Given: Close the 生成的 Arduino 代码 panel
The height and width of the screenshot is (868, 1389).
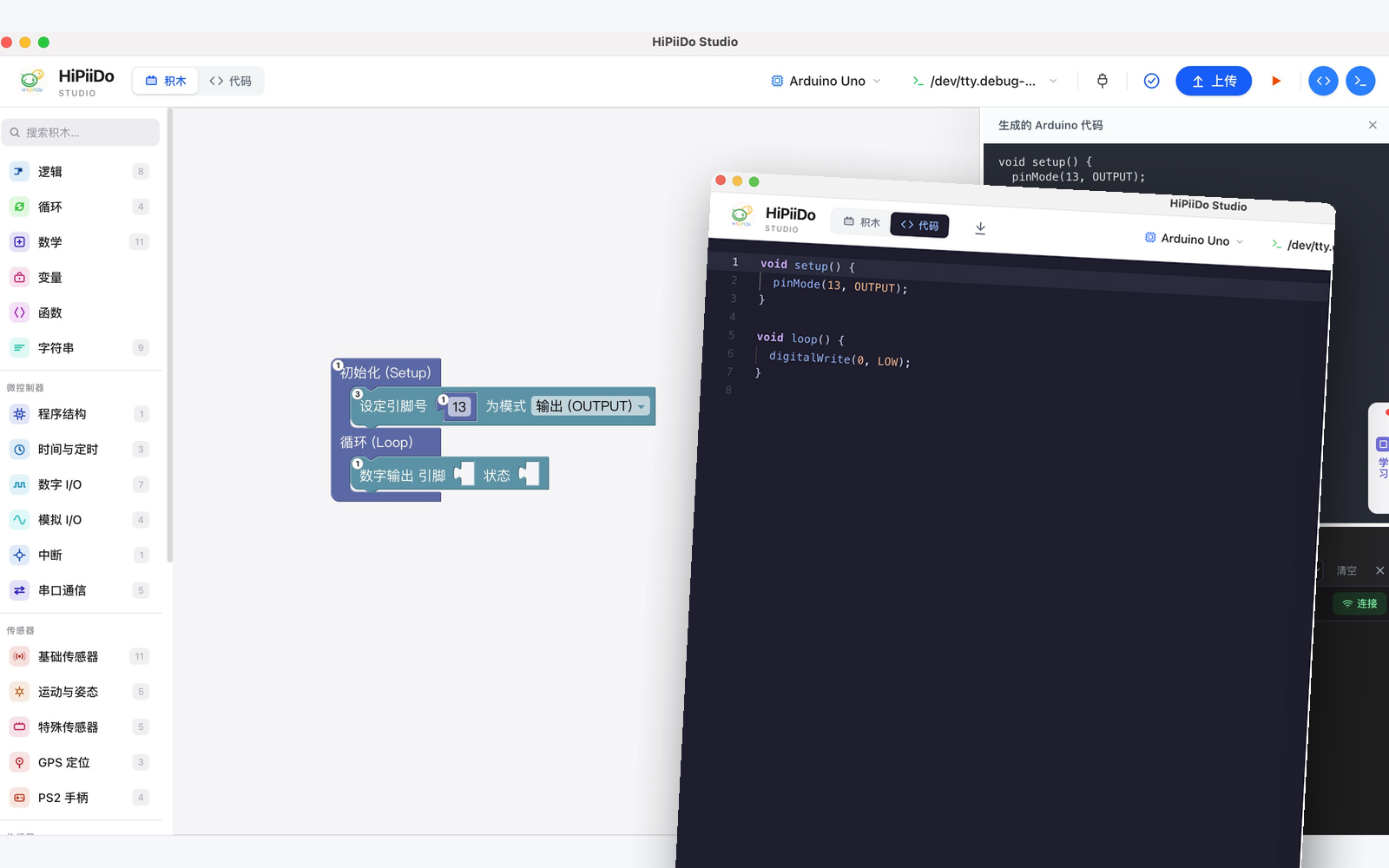Looking at the screenshot, I should click(1373, 125).
